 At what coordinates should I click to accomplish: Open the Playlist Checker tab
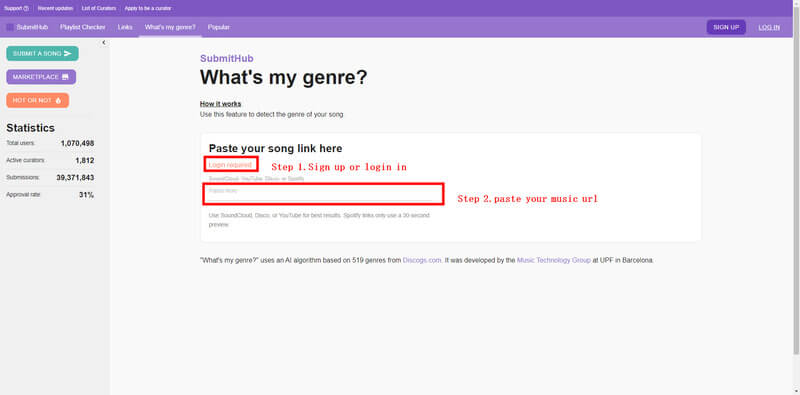tap(83, 28)
